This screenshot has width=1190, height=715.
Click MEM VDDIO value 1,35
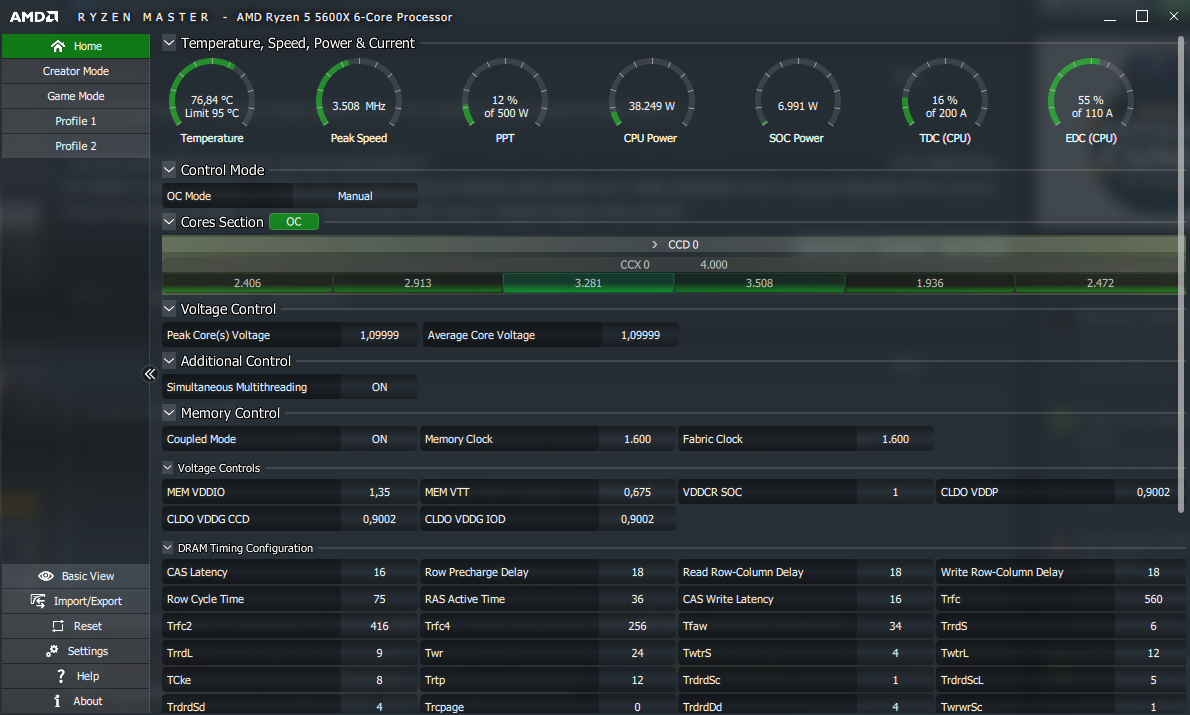[379, 493]
